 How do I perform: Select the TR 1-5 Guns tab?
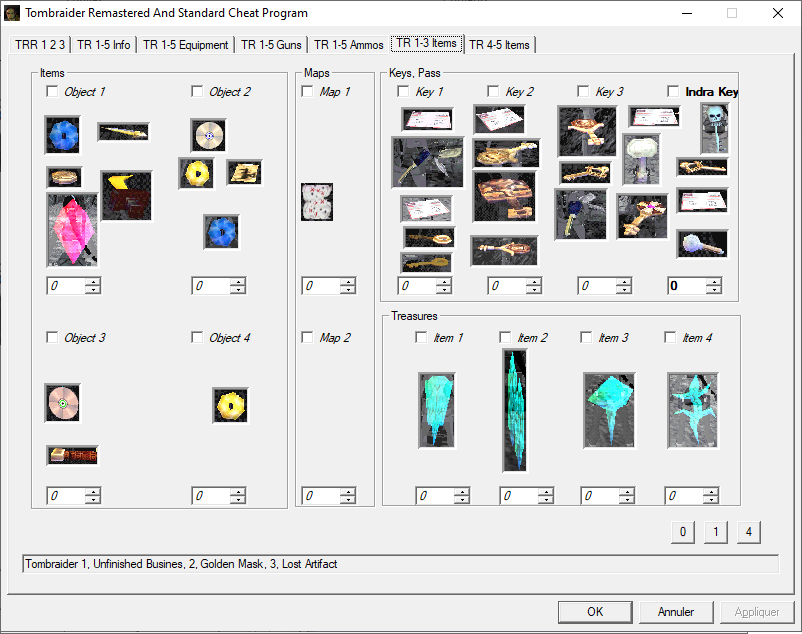(271, 45)
